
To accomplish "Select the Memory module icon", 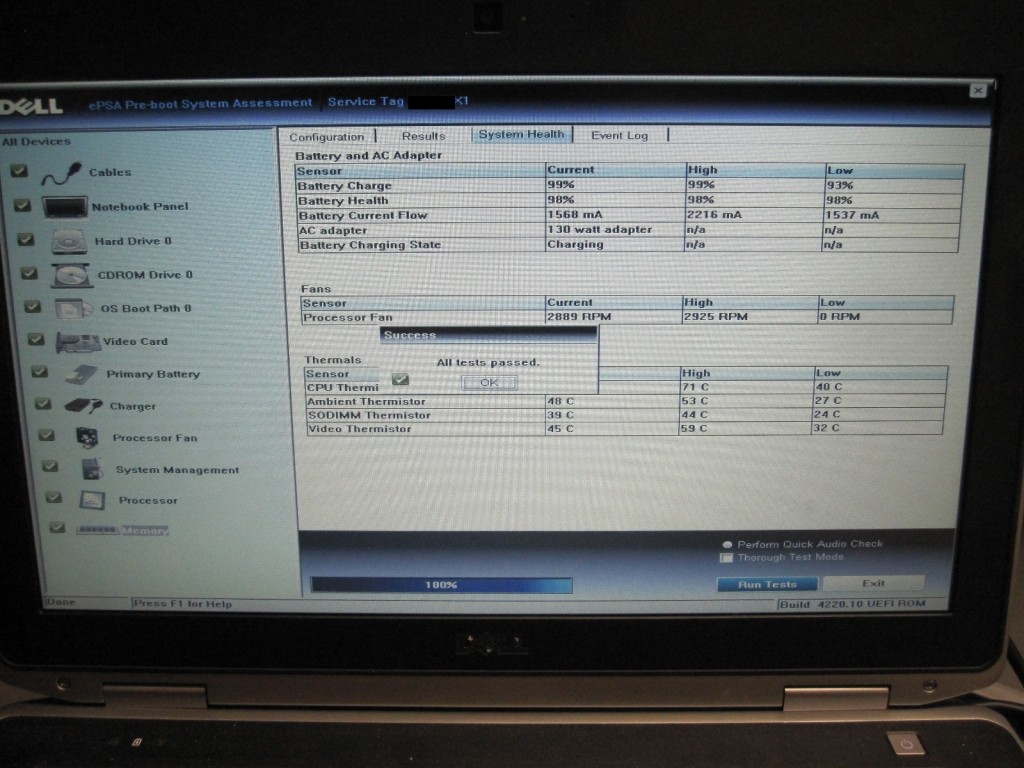I will [x=97, y=530].
